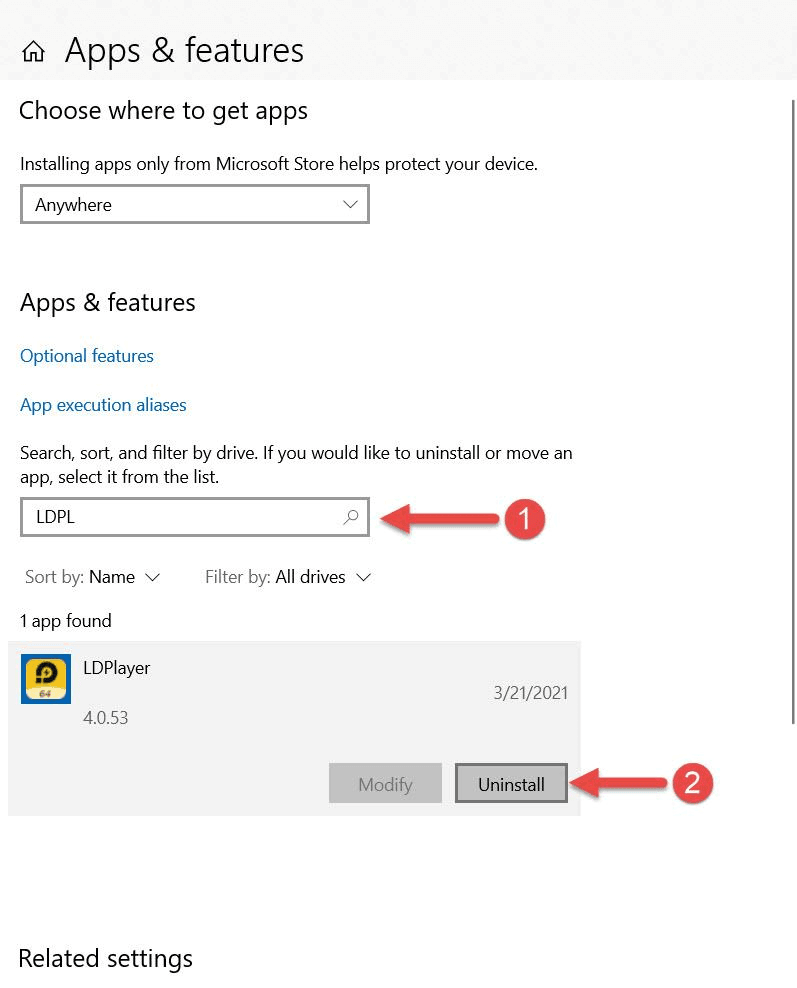Click the red circle numbered 2
This screenshot has width=797, height=988.
click(692, 783)
